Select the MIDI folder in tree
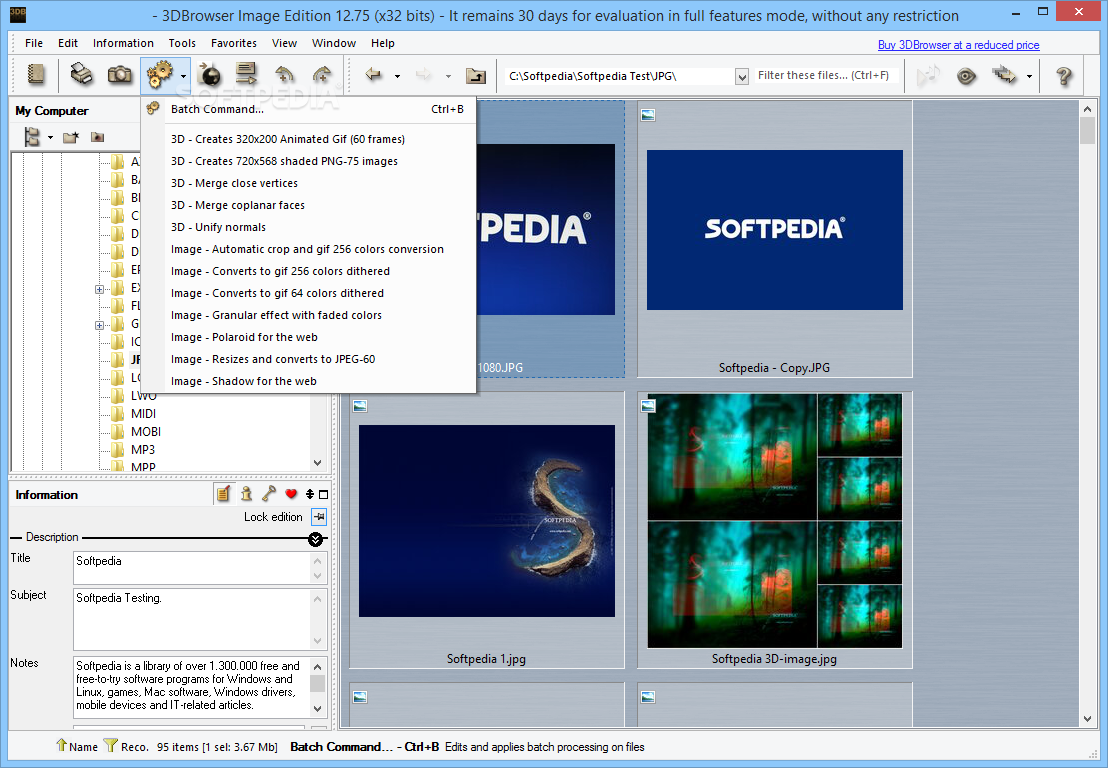Screen dimensions: 1108x768 [x=143, y=413]
